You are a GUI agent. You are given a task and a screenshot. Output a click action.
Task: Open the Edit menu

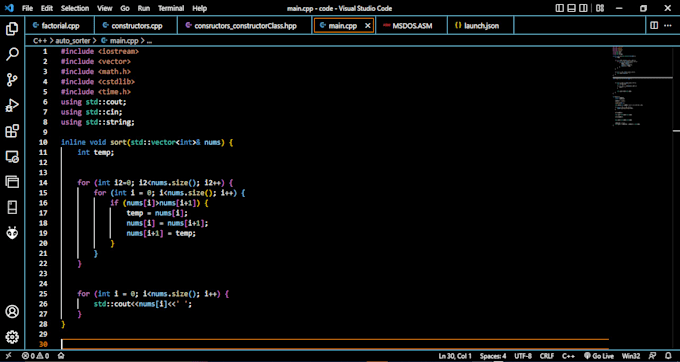click(x=47, y=8)
